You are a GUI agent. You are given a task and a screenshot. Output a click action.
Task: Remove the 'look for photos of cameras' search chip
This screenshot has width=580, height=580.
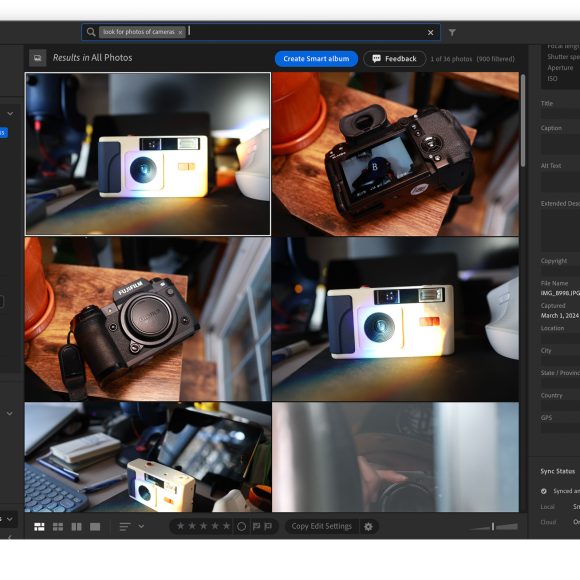(180, 33)
